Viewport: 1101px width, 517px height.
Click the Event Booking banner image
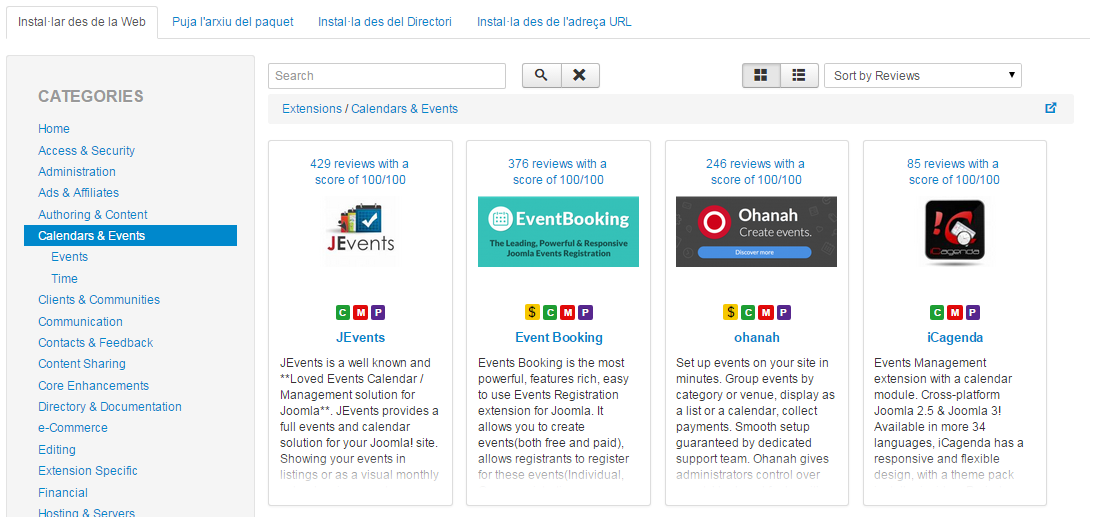[558, 231]
